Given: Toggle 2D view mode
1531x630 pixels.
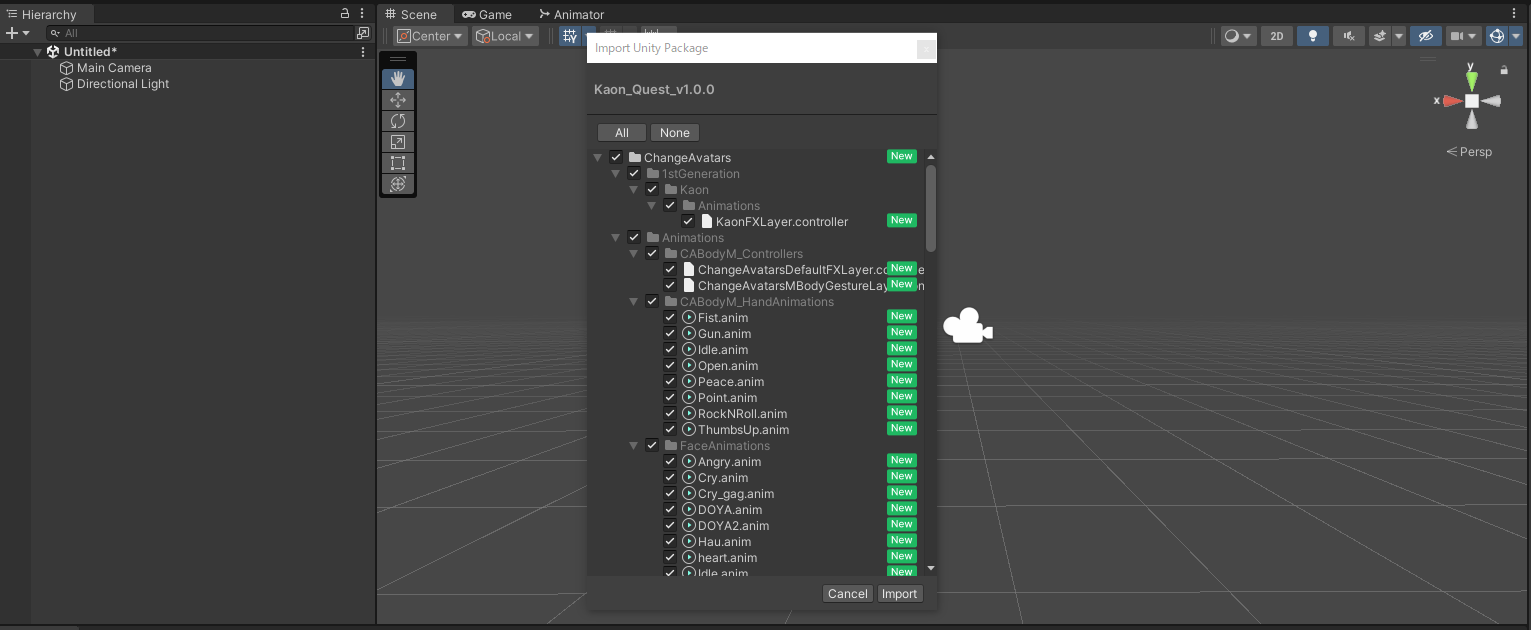Looking at the screenshot, I should coord(1277,36).
